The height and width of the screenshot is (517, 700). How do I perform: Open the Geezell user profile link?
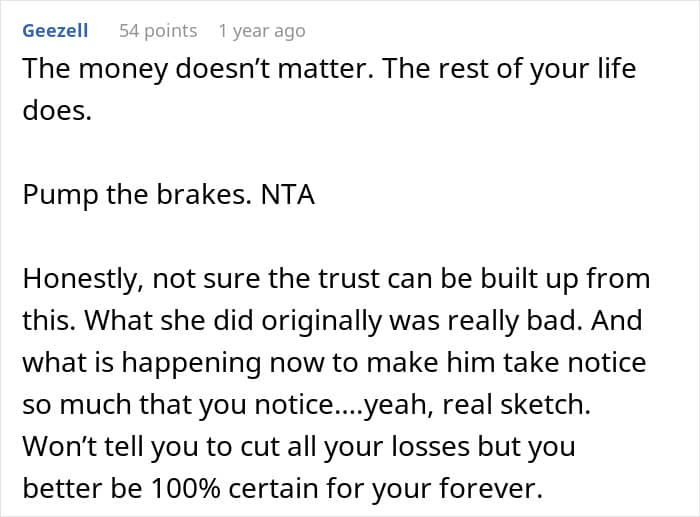click(55, 31)
